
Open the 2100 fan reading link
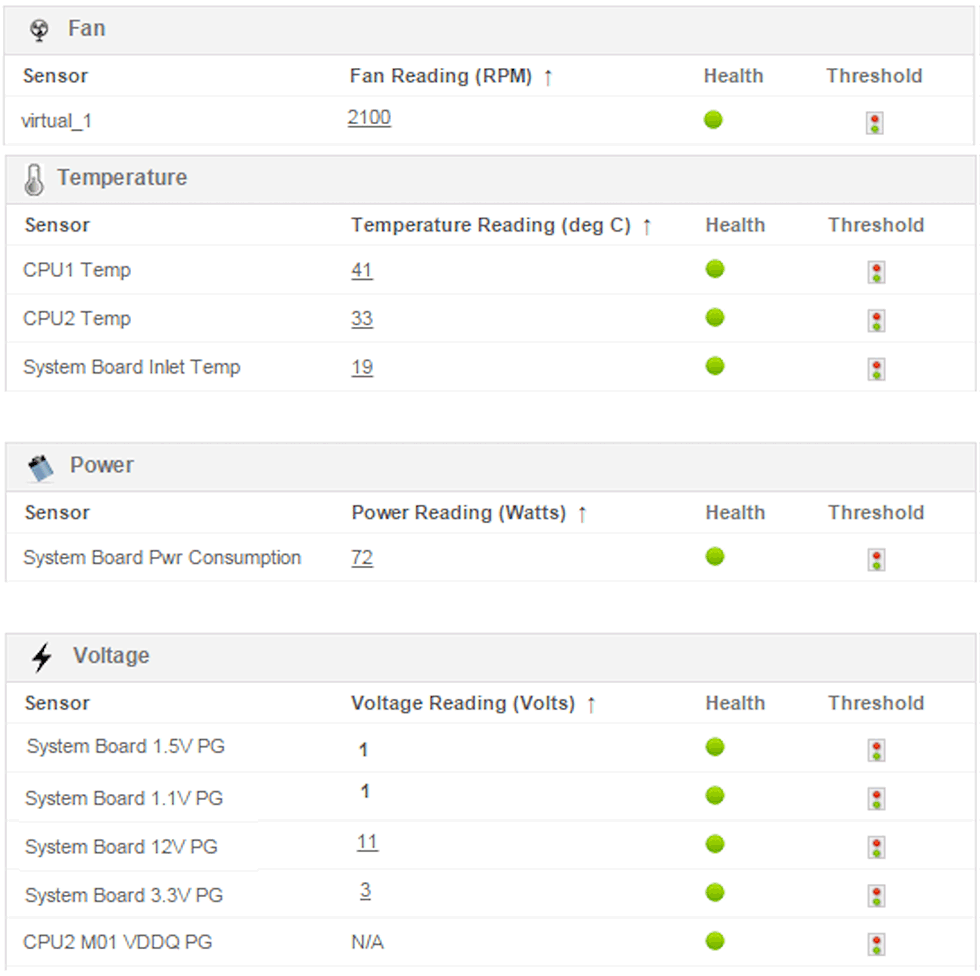point(369,118)
